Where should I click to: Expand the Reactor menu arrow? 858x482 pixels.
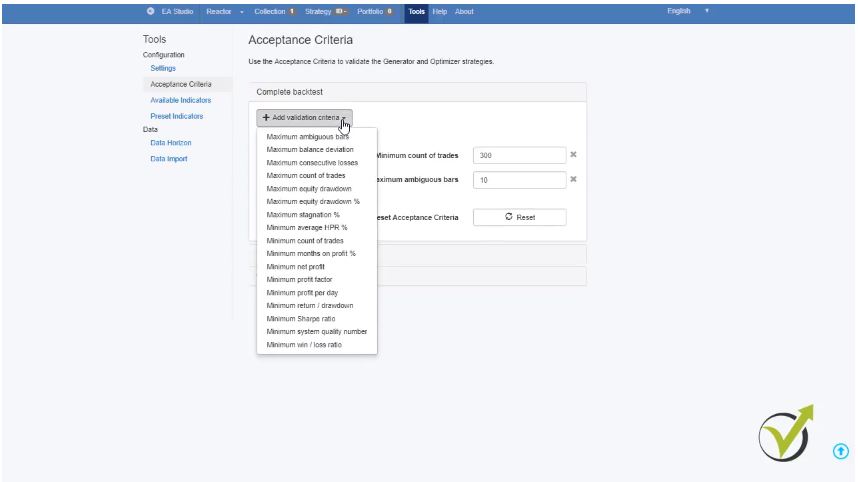tap(242, 11)
